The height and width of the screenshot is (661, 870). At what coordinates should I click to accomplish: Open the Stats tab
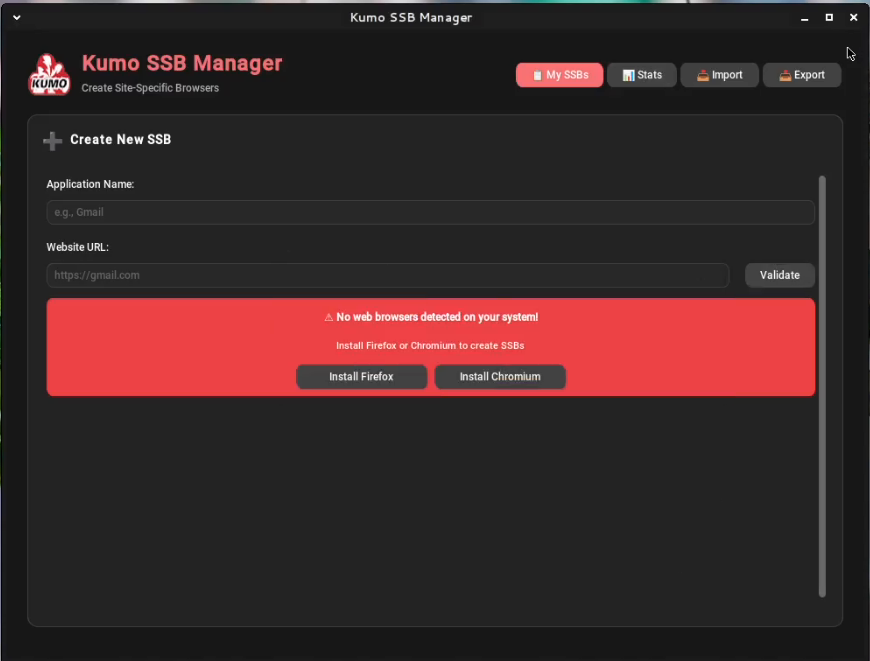coord(642,75)
